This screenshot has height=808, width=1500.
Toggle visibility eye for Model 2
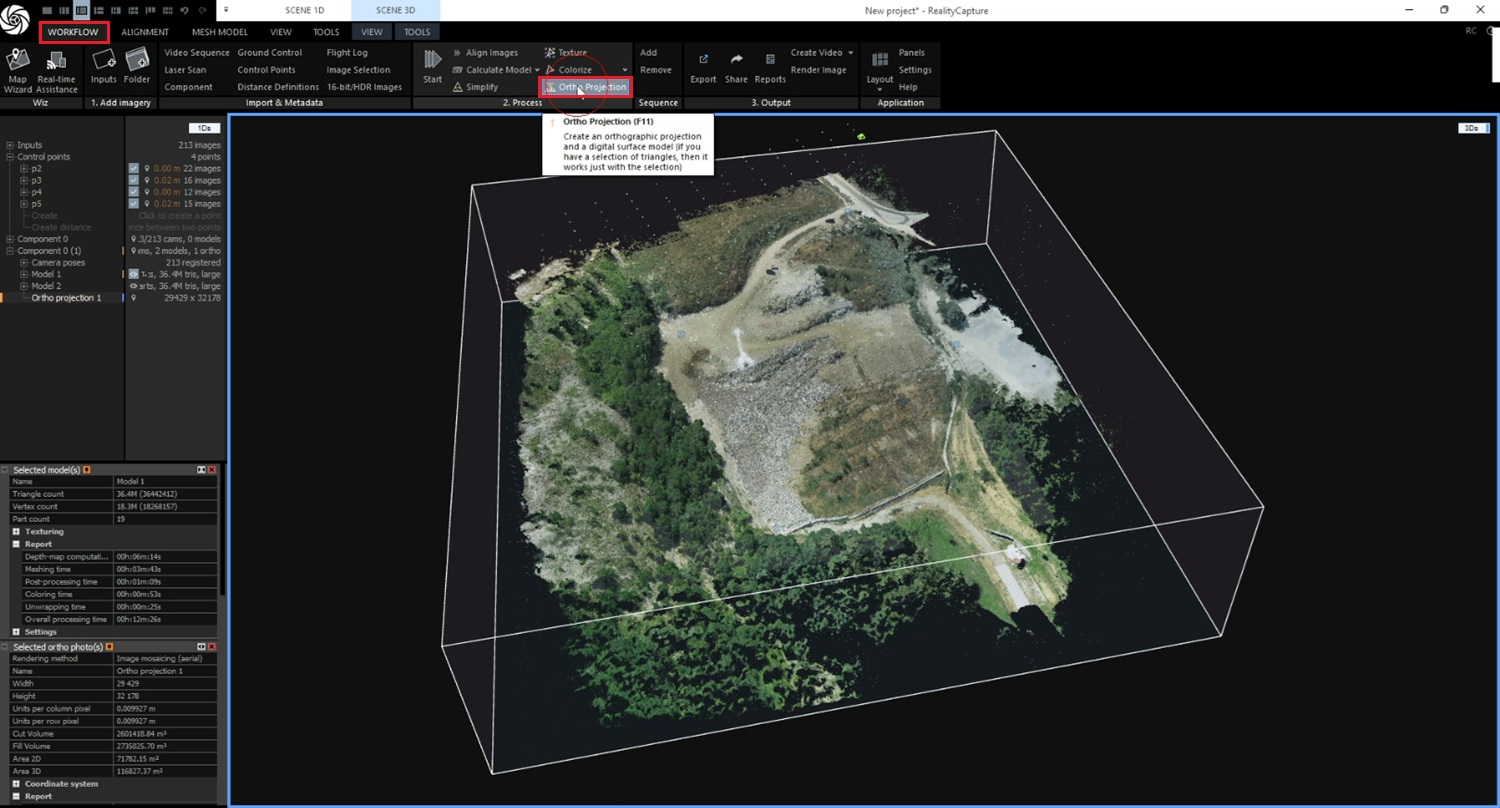pos(134,286)
